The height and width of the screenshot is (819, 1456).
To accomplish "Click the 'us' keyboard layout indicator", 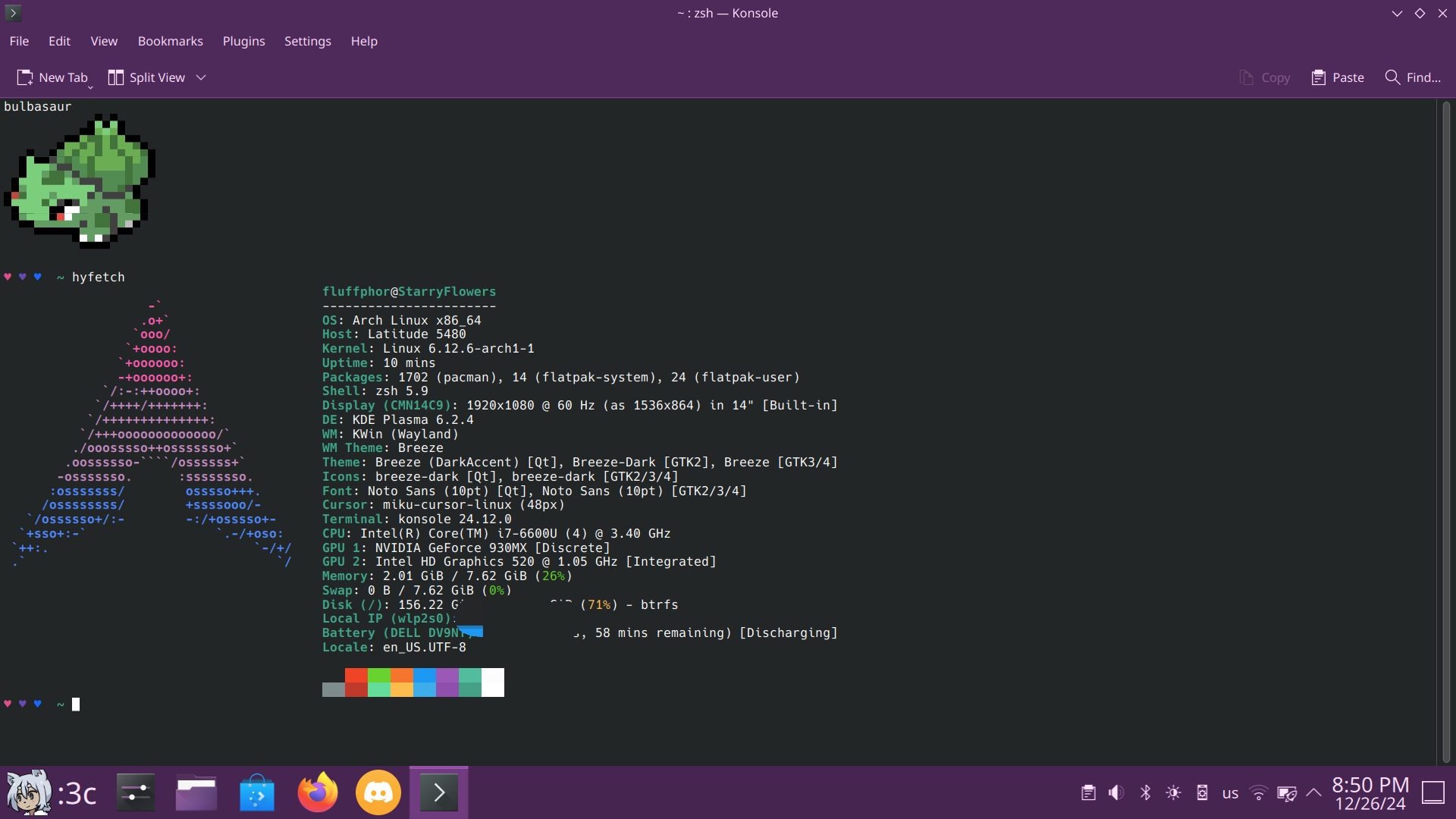I will coord(1230,793).
